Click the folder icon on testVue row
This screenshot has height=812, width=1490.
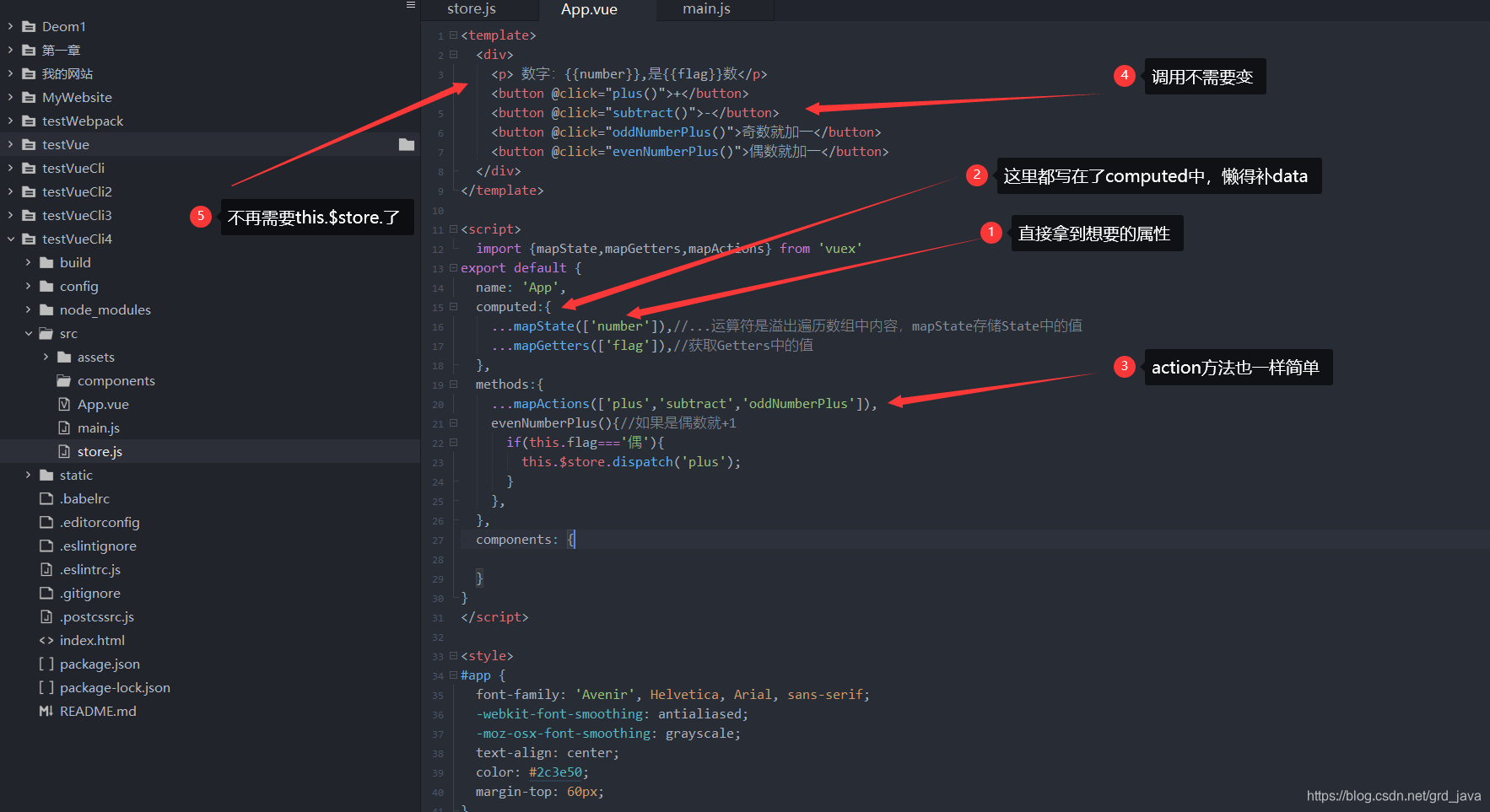407,145
